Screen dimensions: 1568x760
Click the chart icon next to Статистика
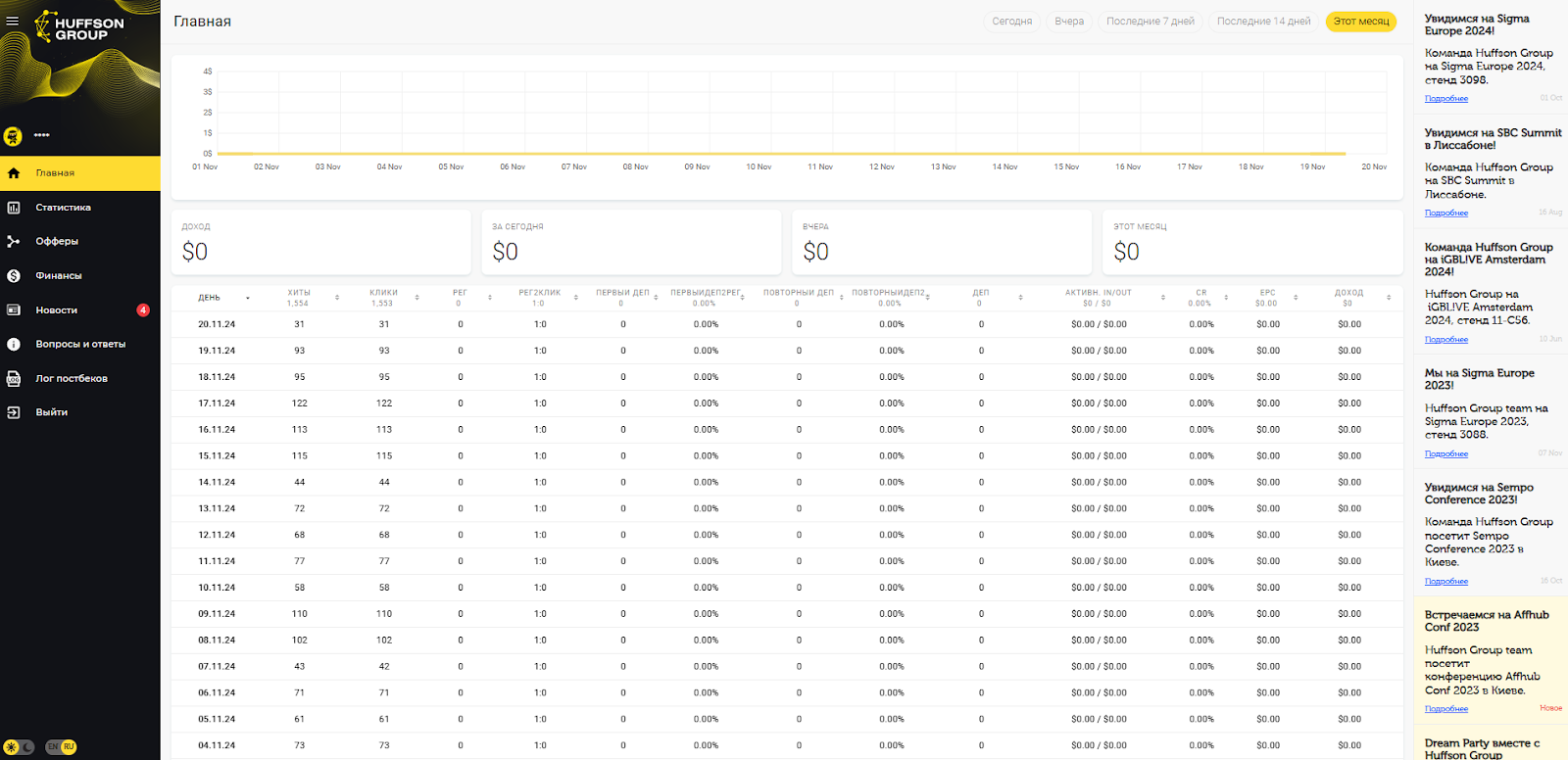14,208
